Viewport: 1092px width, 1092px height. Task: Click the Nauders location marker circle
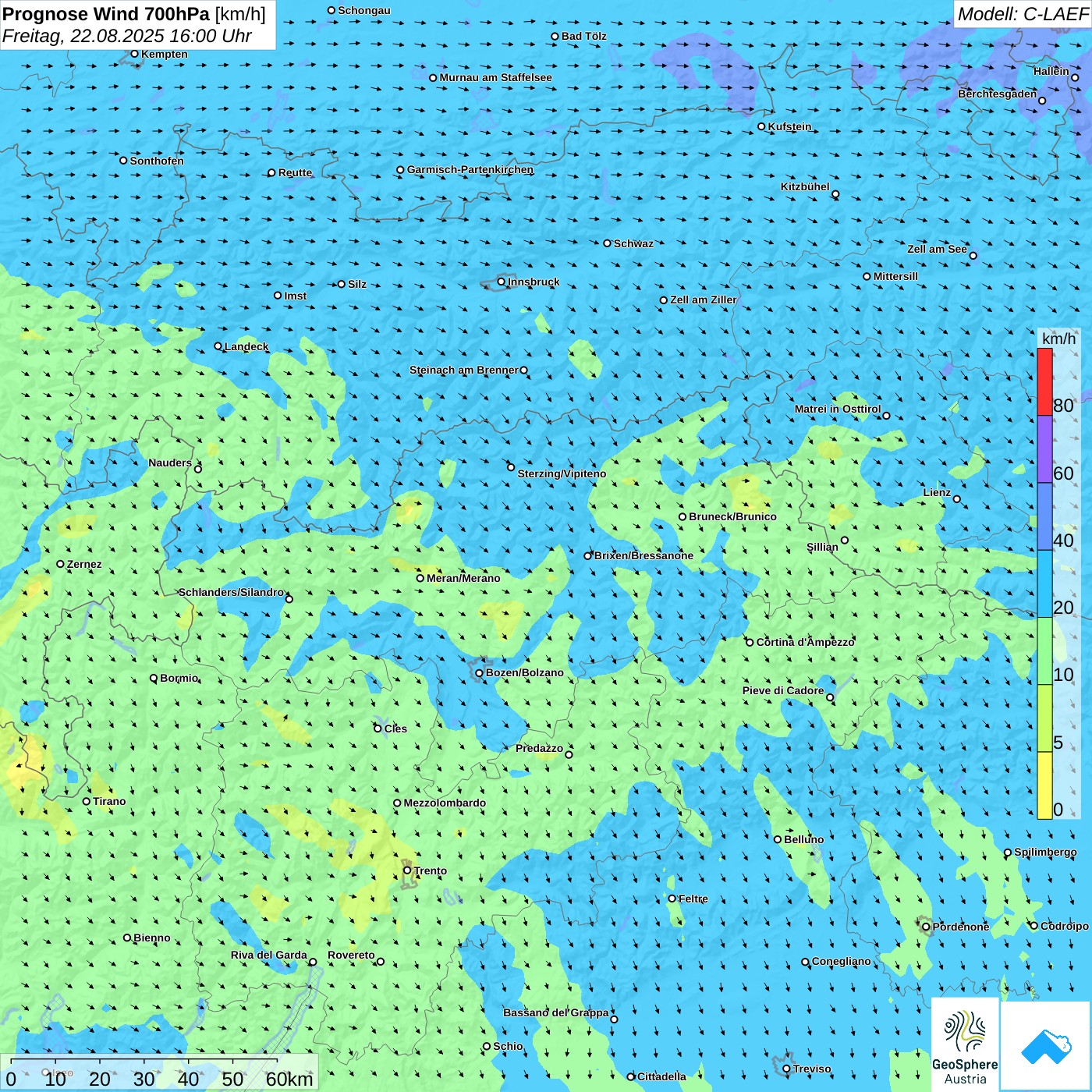198,469
